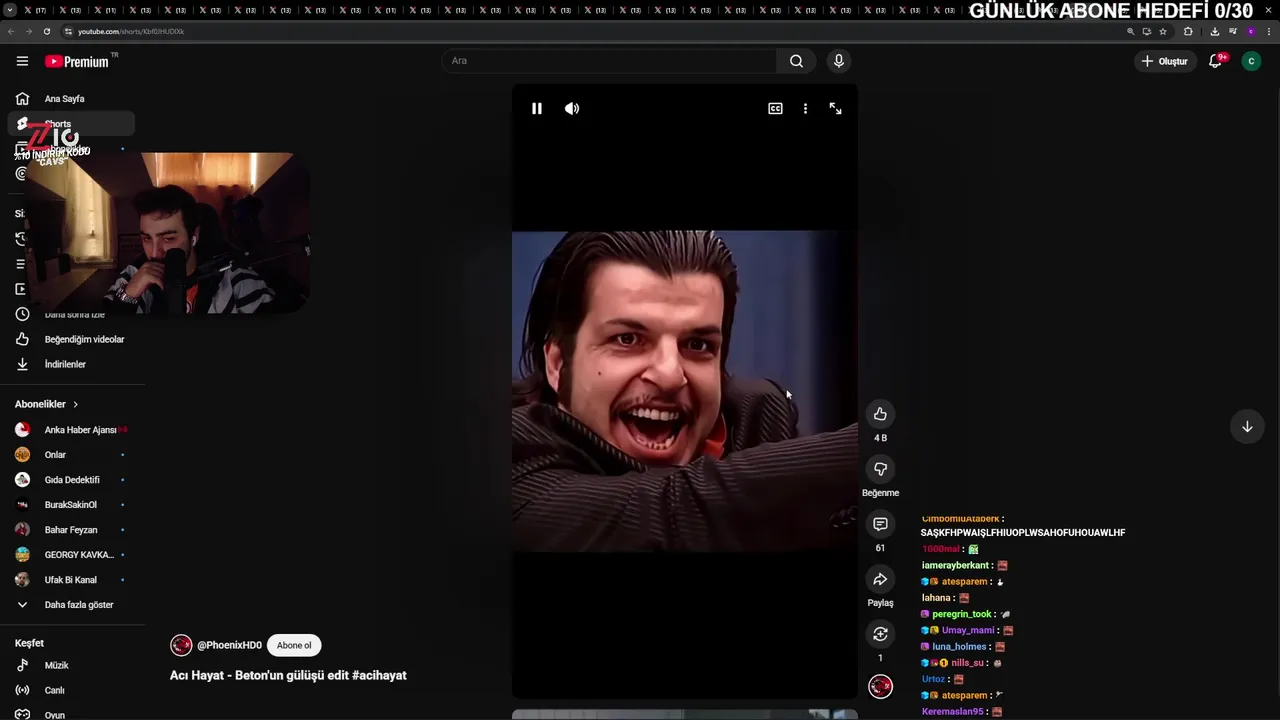Click the video title Acı Hayat text

[x=288, y=676]
